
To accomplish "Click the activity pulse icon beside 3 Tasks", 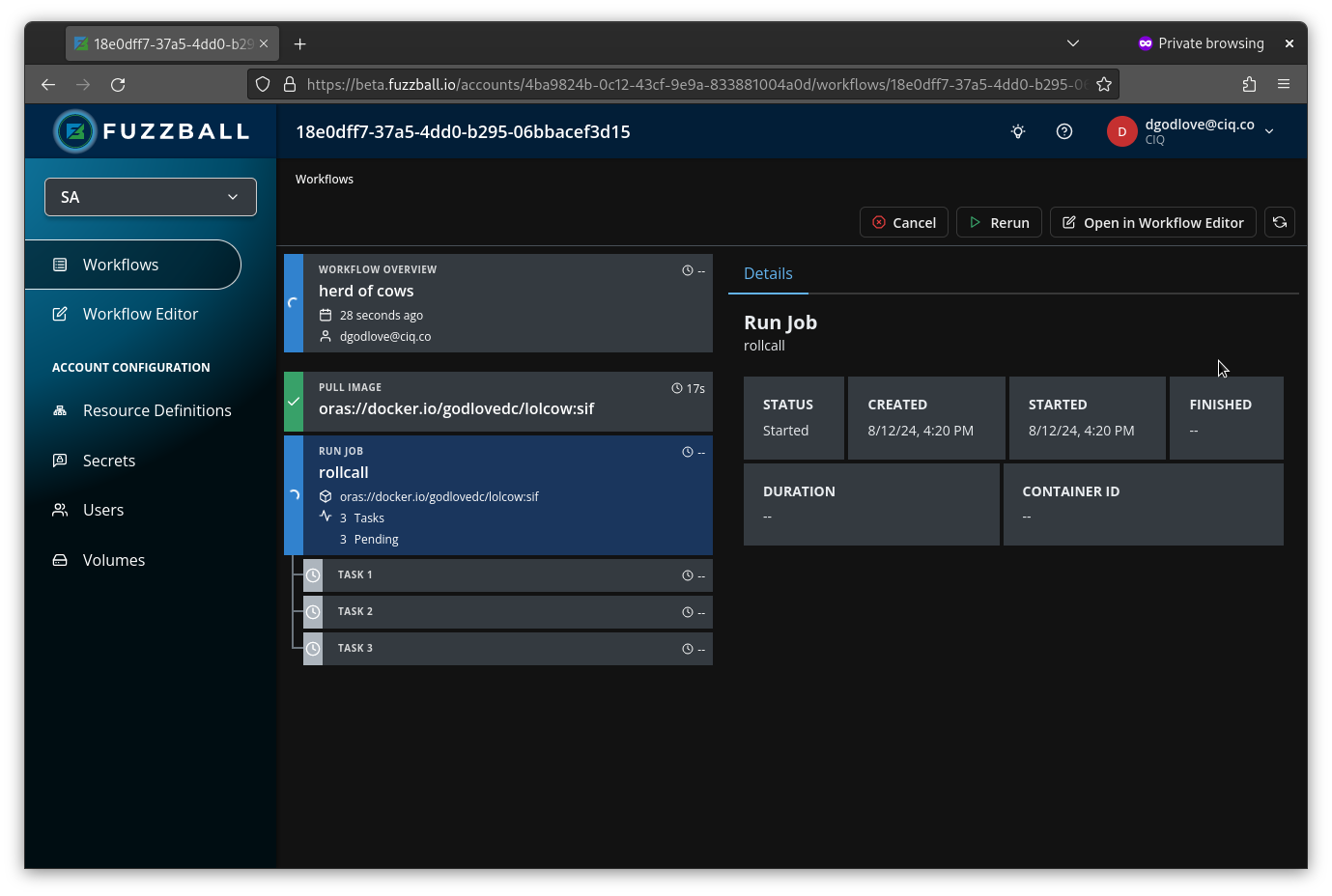I will tap(326, 517).
